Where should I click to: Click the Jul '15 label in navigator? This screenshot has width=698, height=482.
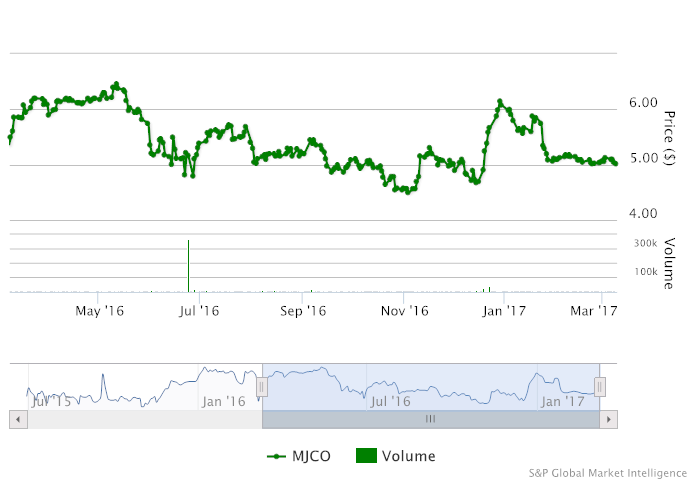click(50, 402)
